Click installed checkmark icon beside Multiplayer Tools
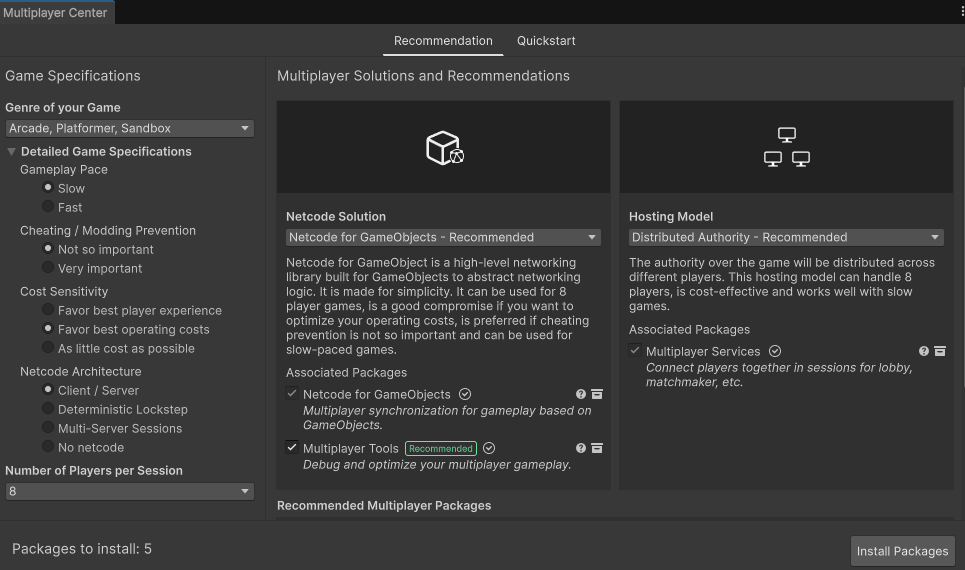 [489, 448]
